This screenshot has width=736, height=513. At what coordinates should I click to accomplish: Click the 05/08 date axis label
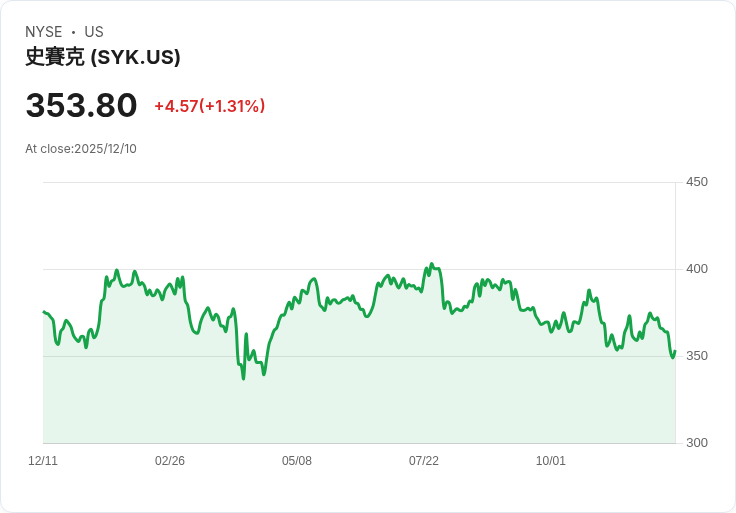coord(297,461)
